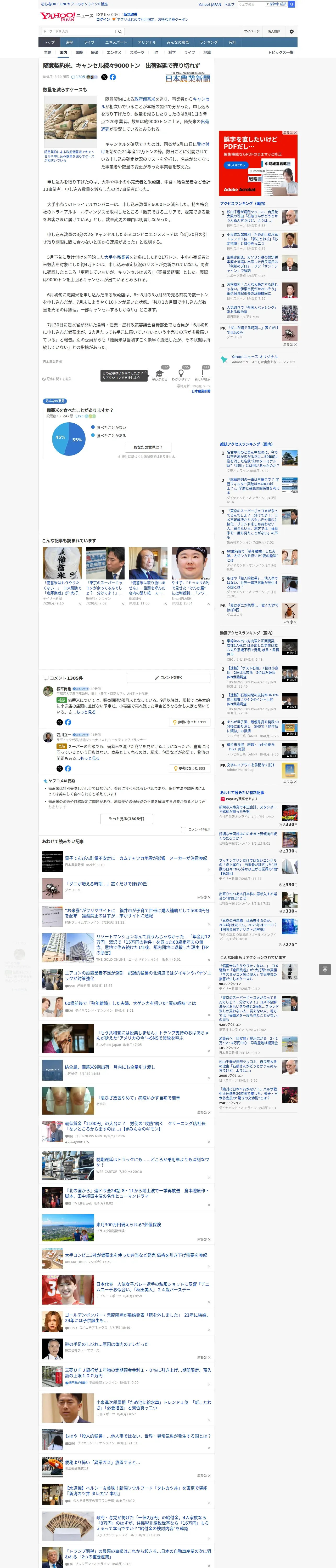
Task: Select the 速報 navigation tab
Action: [x=69, y=43]
